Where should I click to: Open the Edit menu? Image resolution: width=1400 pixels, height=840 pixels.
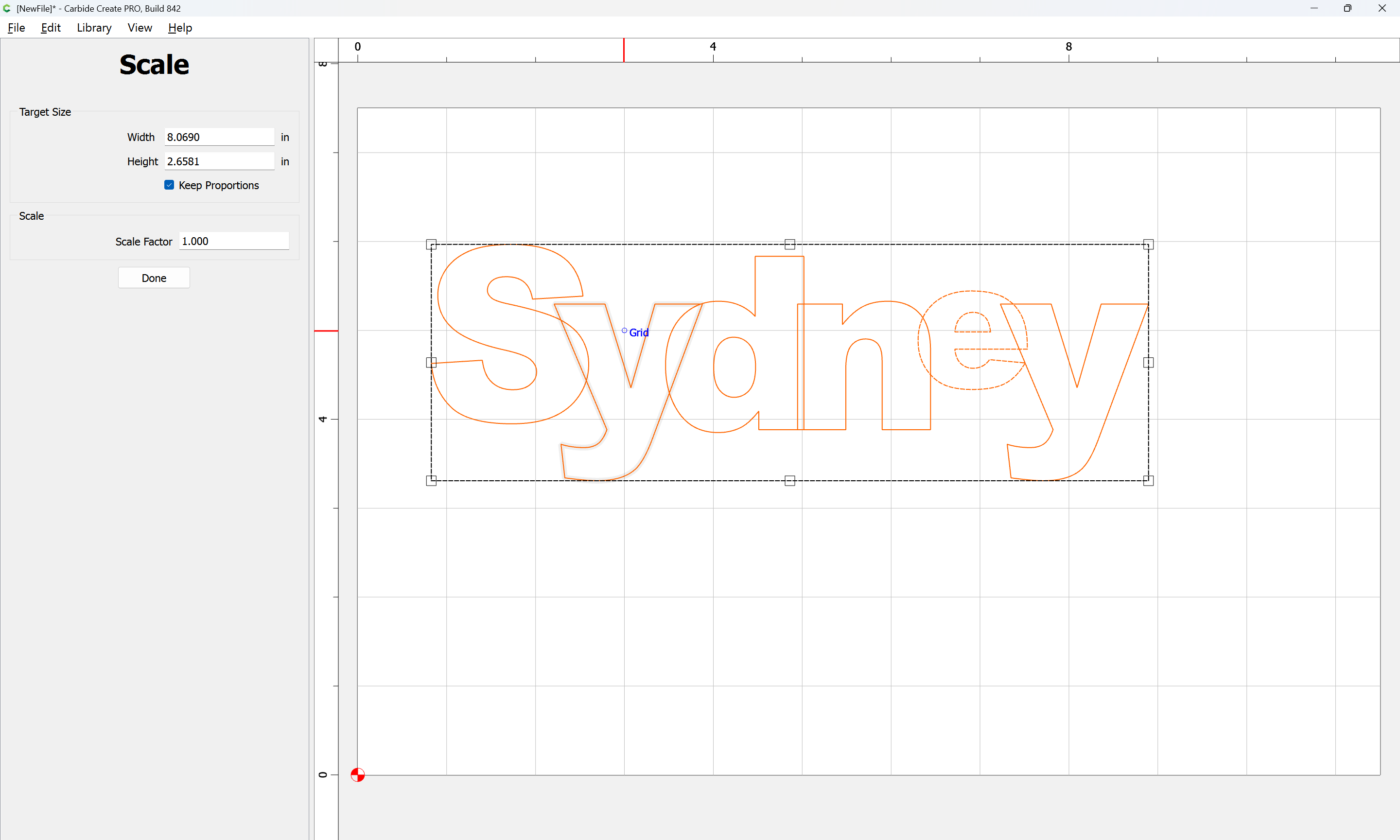coord(51,28)
